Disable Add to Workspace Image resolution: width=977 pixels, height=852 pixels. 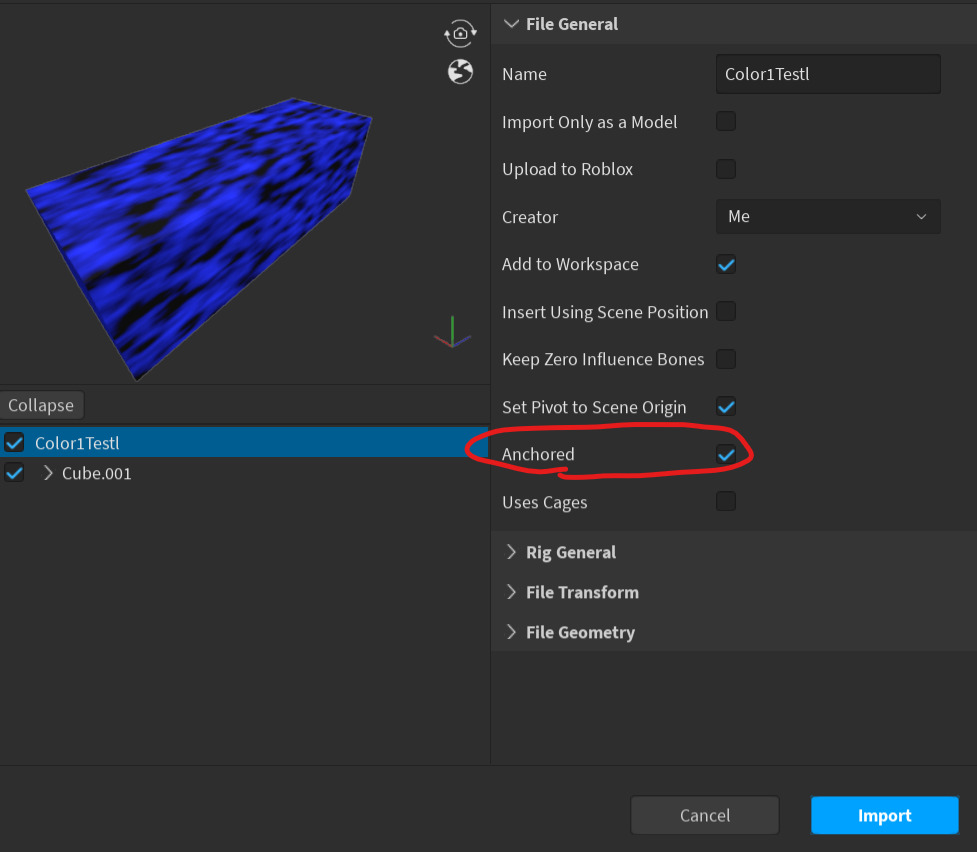pos(725,264)
